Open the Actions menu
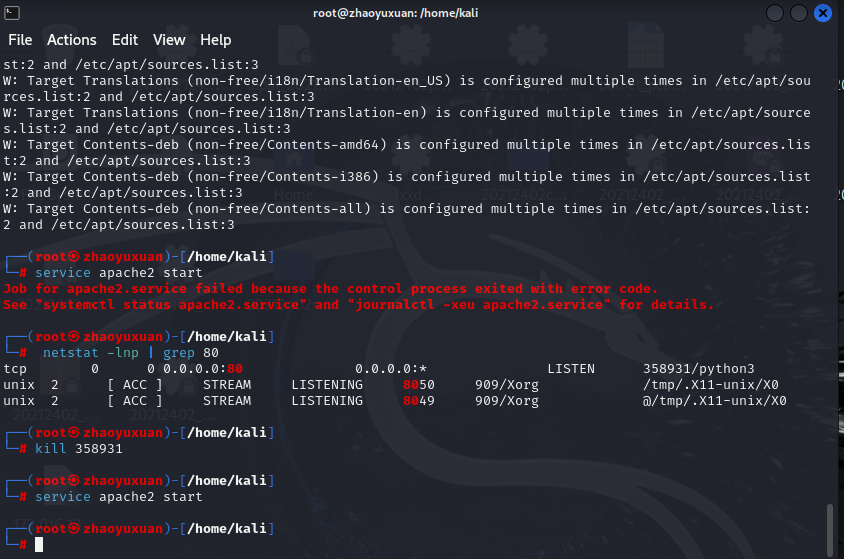Image resolution: width=844 pixels, height=559 pixels. click(x=72, y=40)
